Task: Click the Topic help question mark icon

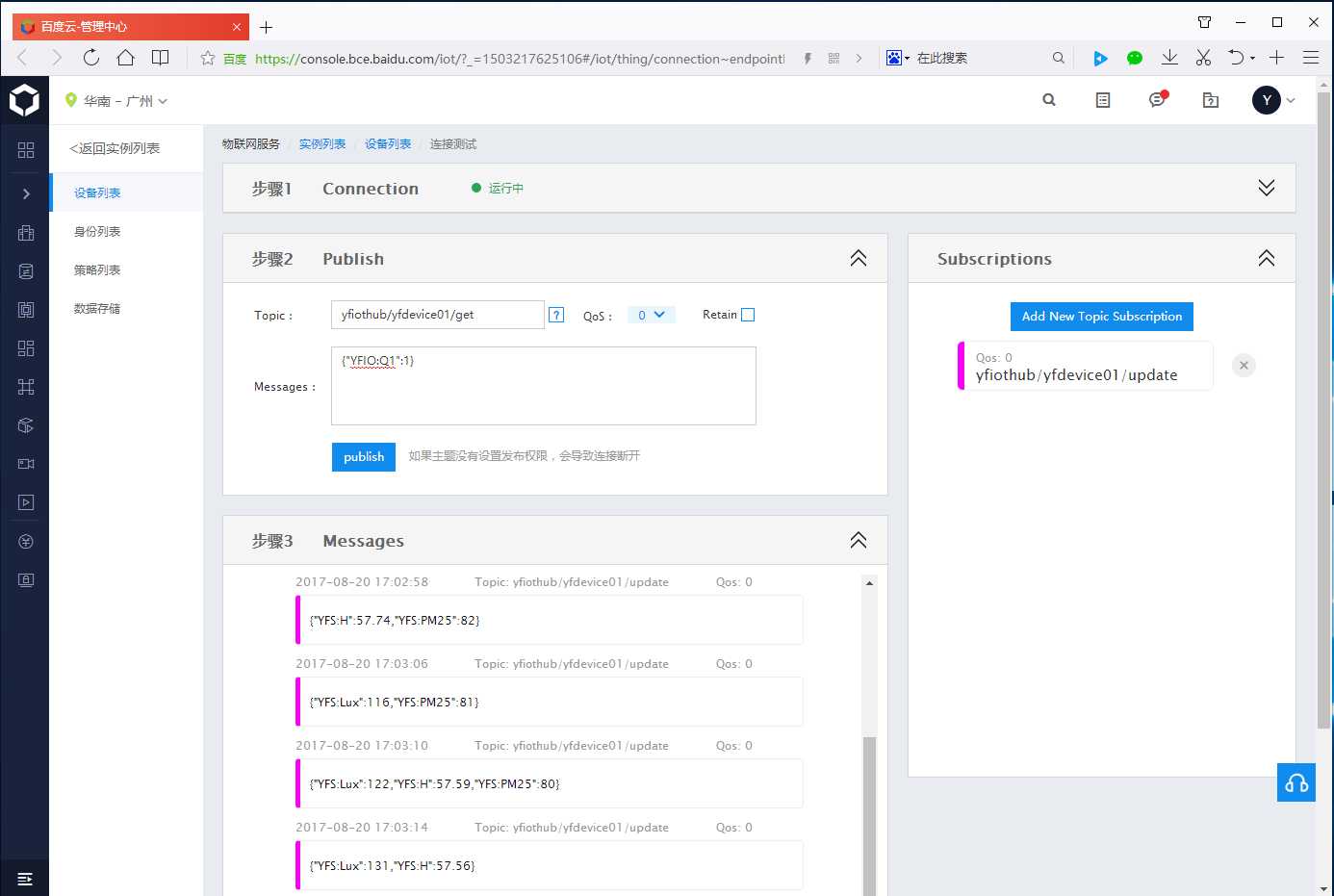Action: point(556,315)
